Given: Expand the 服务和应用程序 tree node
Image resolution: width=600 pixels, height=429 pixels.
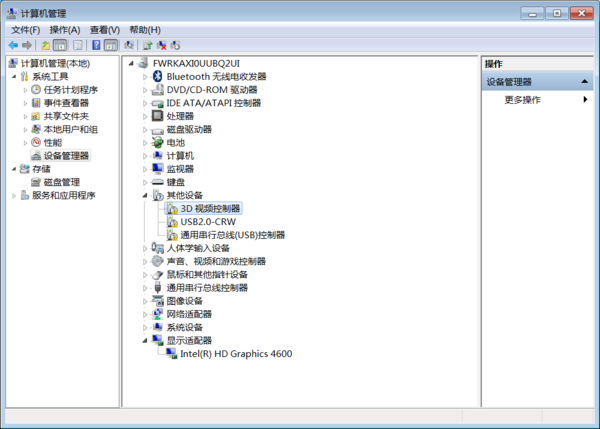Looking at the screenshot, I should pos(14,196).
